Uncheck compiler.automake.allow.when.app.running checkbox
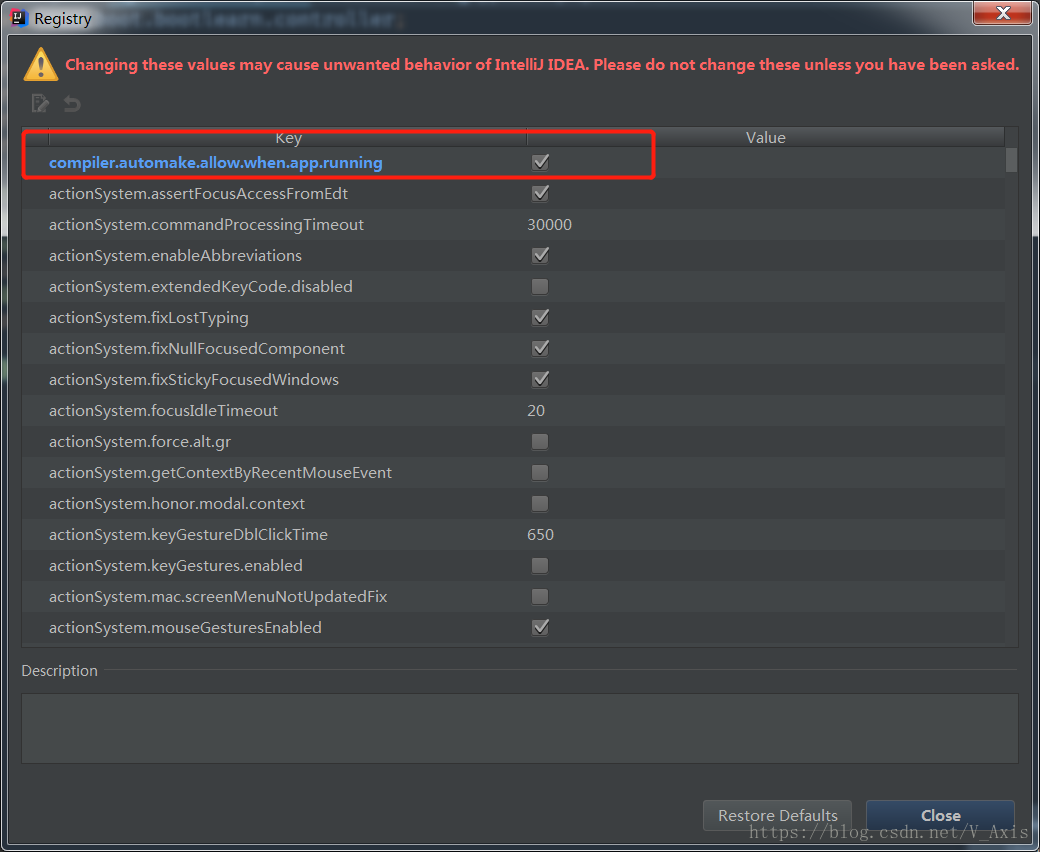1040x852 pixels. pyautogui.click(x=541, y=162)
